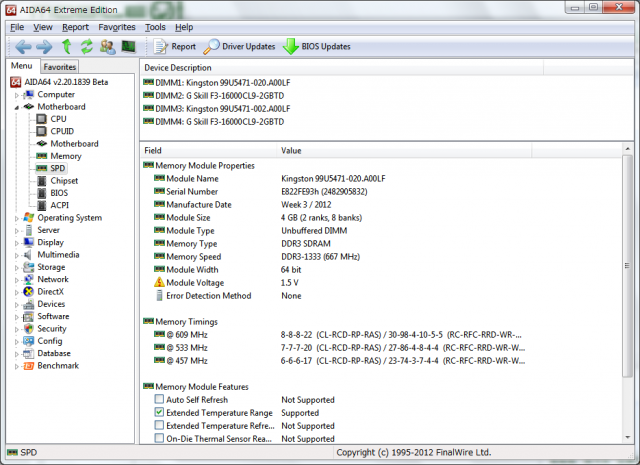Select CPUID in the Motherboard tree

[x=62, y=131]
